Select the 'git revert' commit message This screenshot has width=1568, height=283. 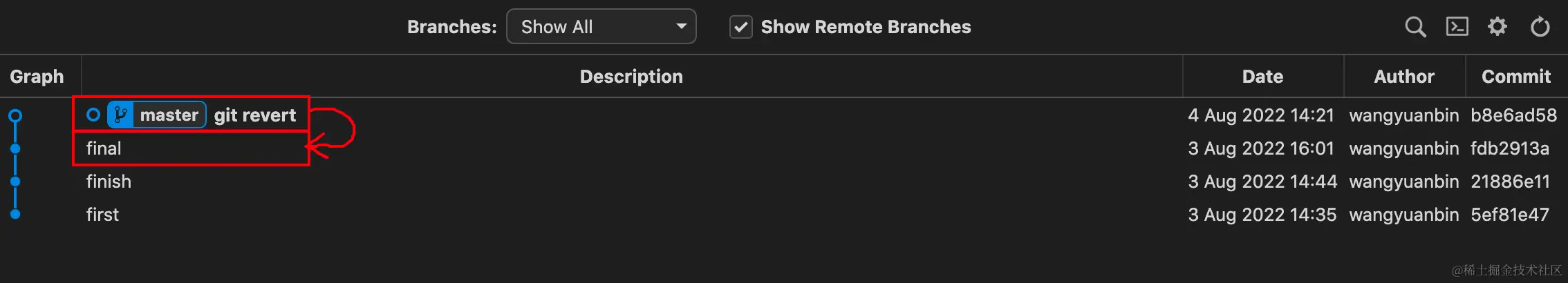click(x=255, y=115)
